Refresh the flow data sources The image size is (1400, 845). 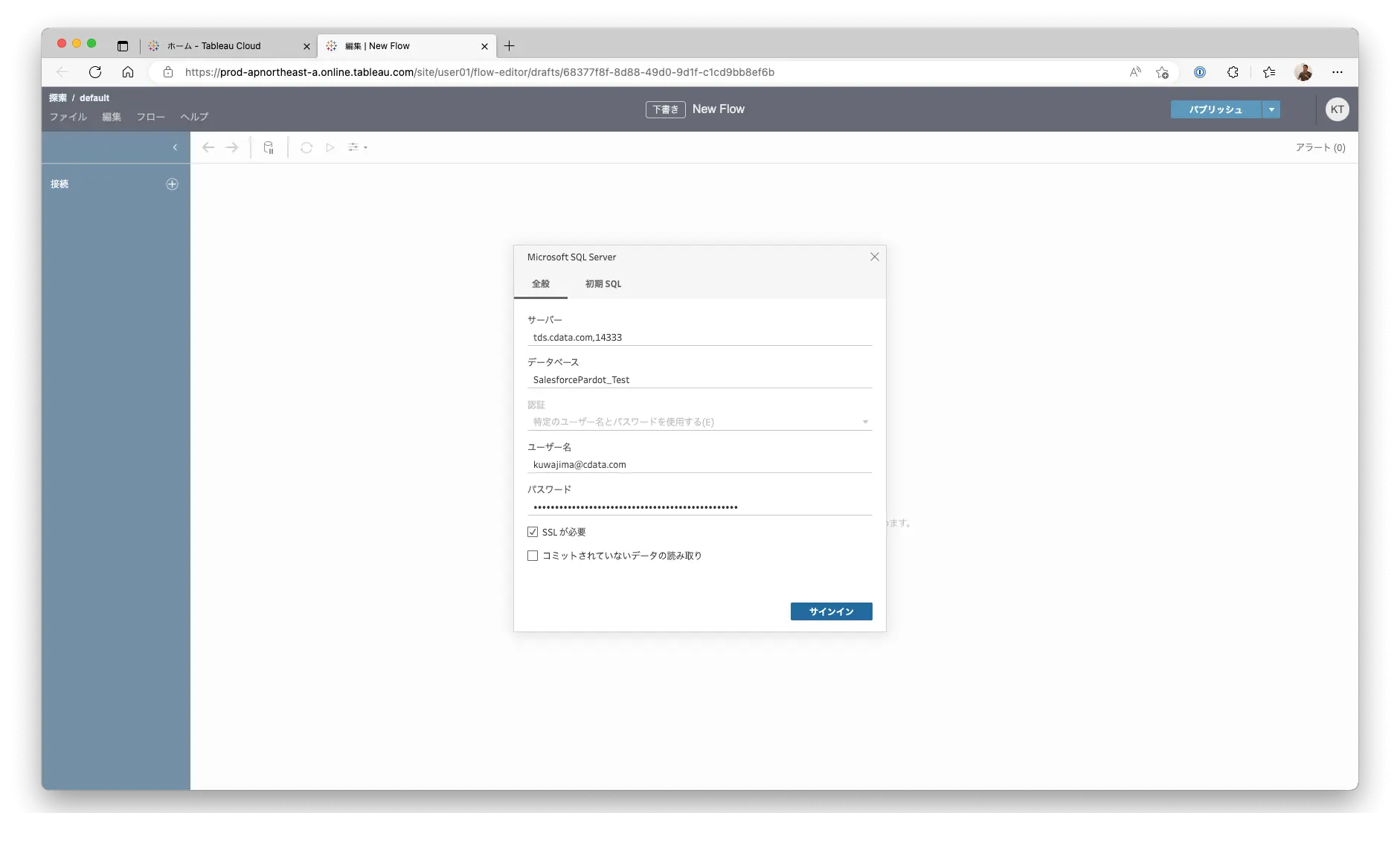click(x=306, y=147)
